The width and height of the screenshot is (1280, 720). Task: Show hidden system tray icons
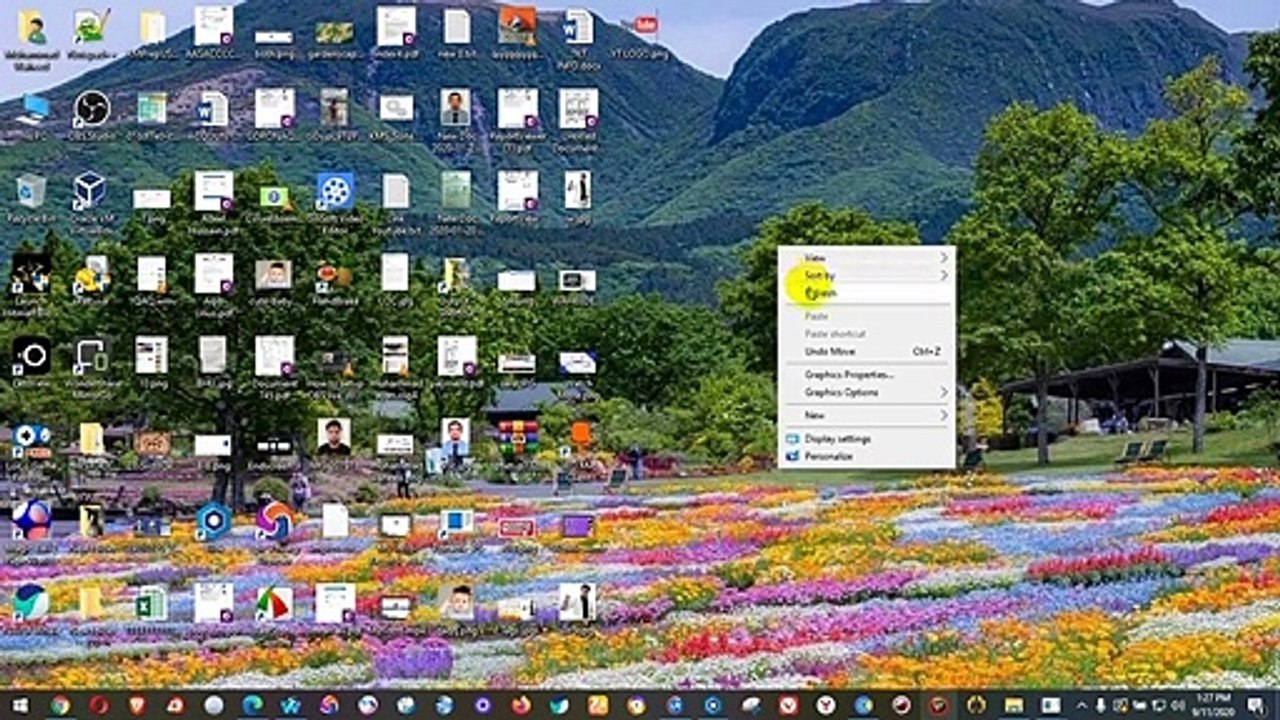(x=1081, y=705)
